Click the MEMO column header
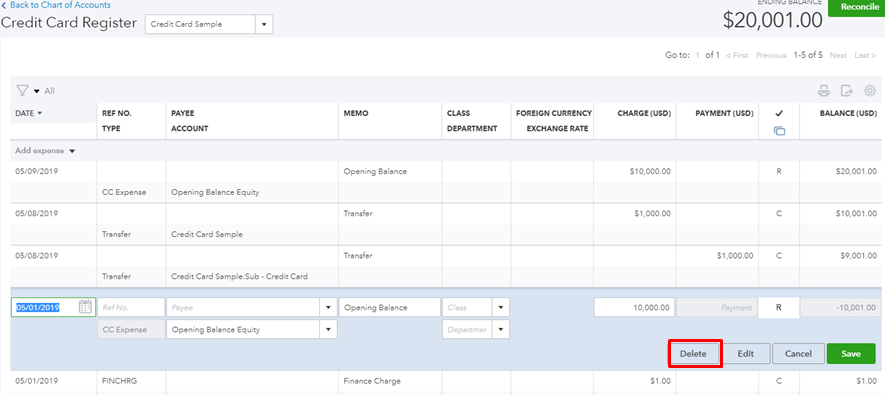The width and height of the screenshot is (885, 395). point(356,113)
